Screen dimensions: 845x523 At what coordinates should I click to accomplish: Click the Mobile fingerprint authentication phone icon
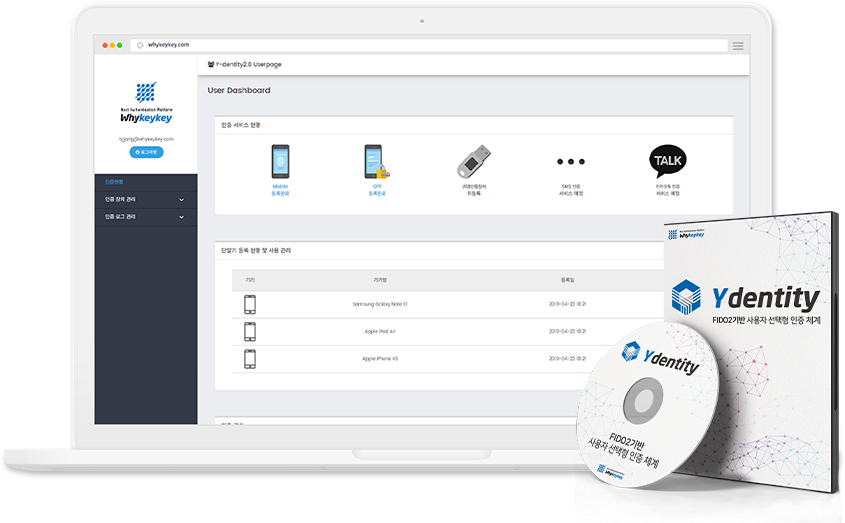point(280,161)
